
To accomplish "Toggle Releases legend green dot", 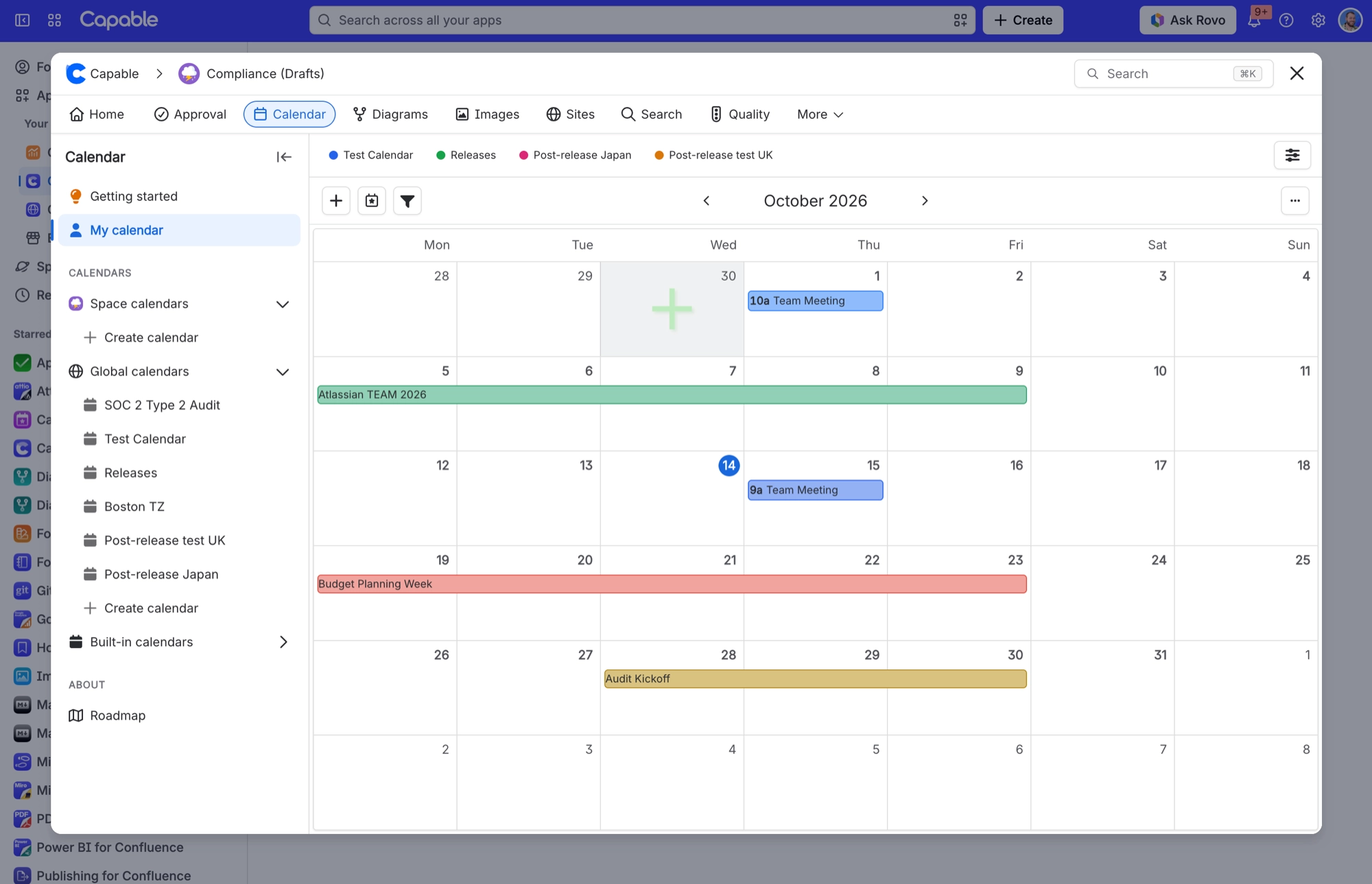I will 441,155.
